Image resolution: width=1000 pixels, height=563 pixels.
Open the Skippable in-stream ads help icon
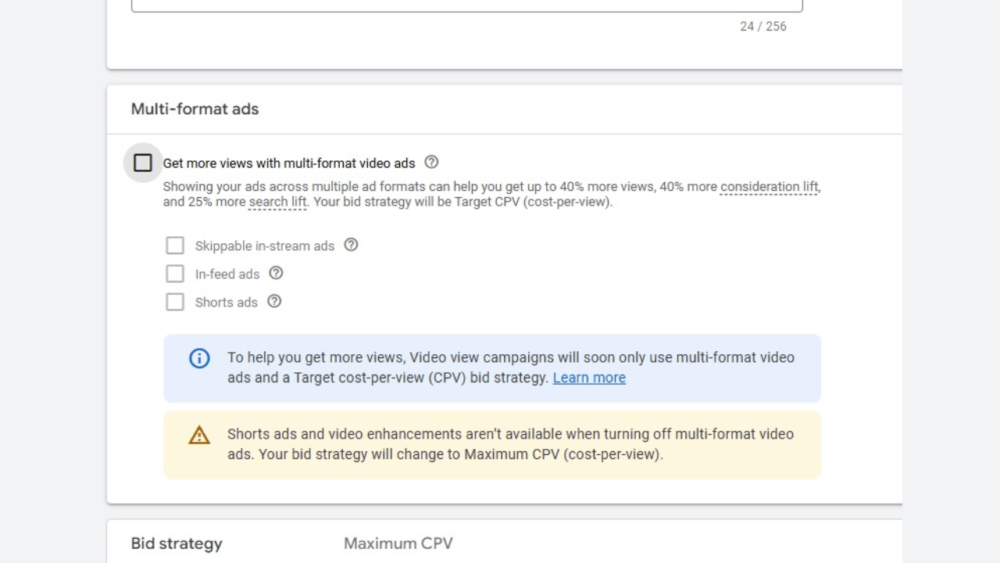351,245
